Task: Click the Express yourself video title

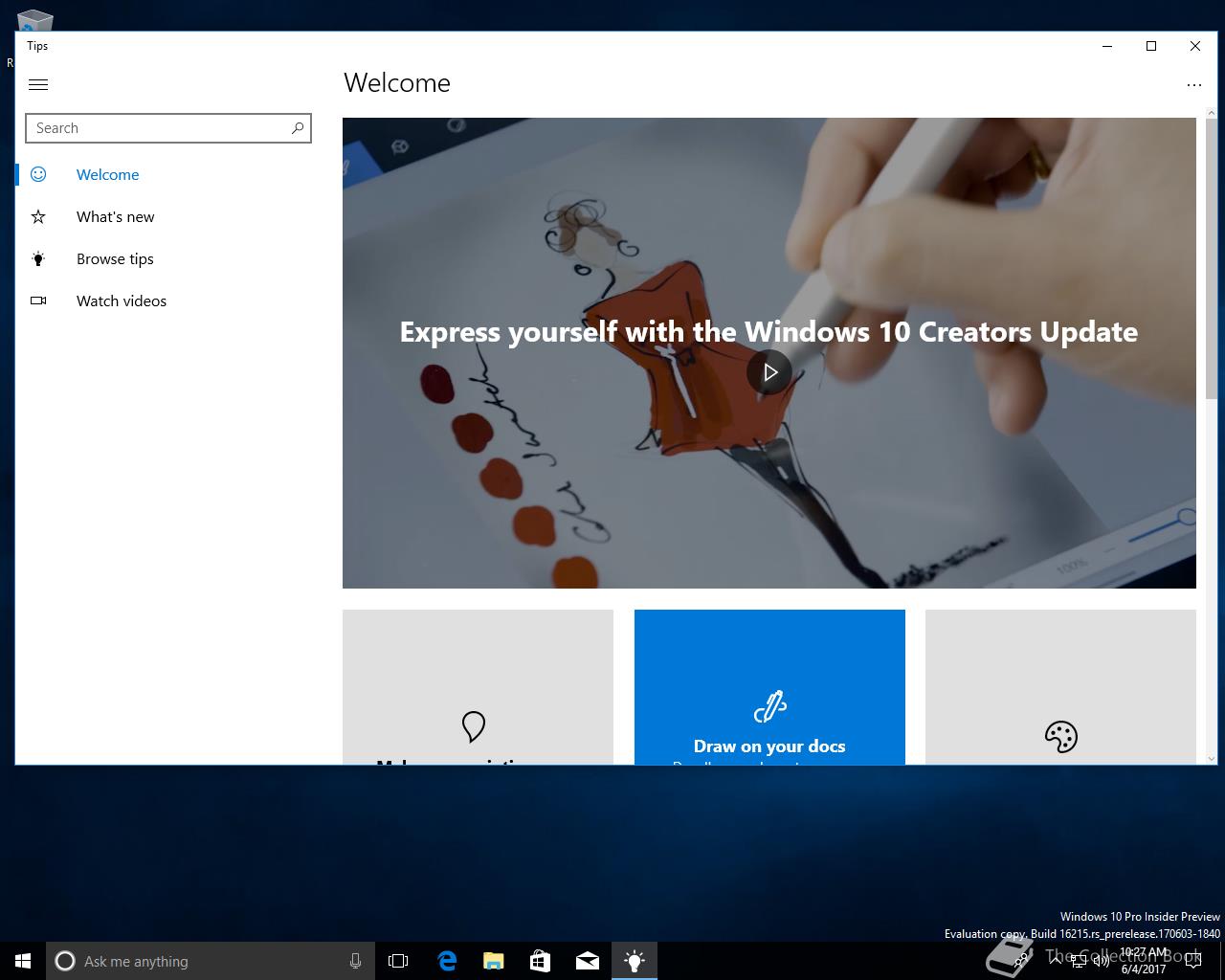Action: (768, 331)
